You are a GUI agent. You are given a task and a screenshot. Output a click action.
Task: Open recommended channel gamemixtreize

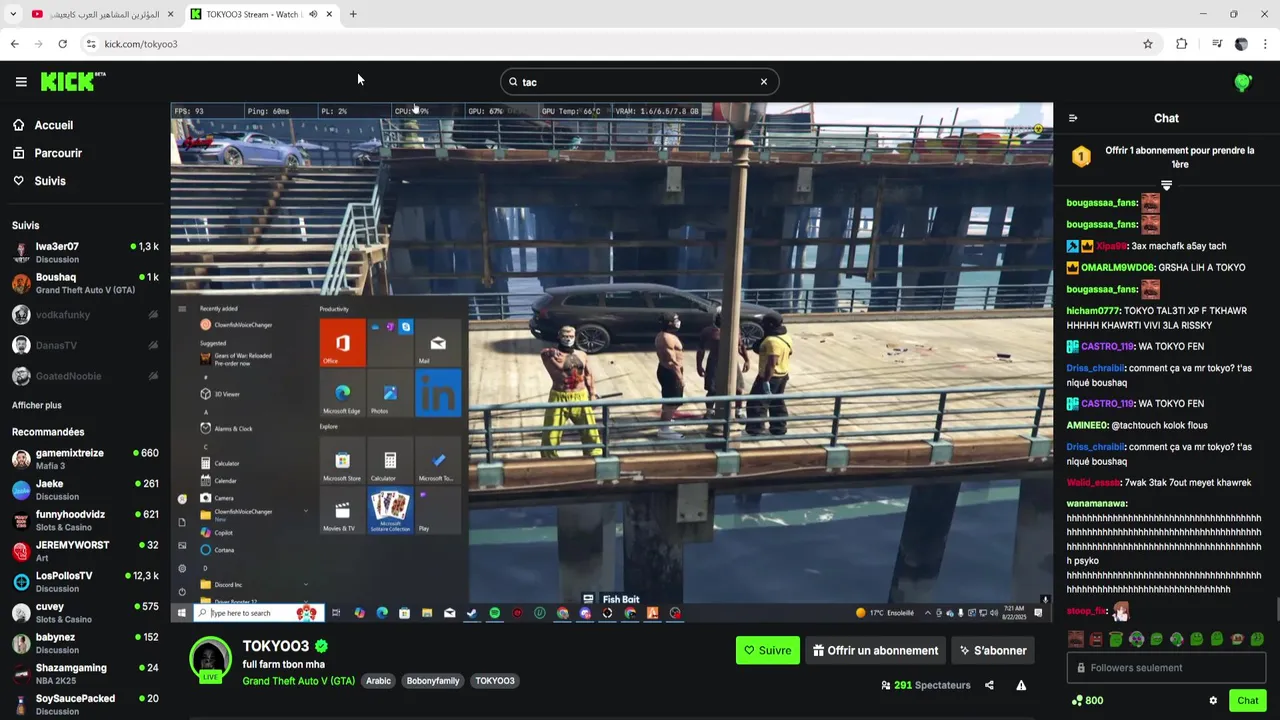85,459
